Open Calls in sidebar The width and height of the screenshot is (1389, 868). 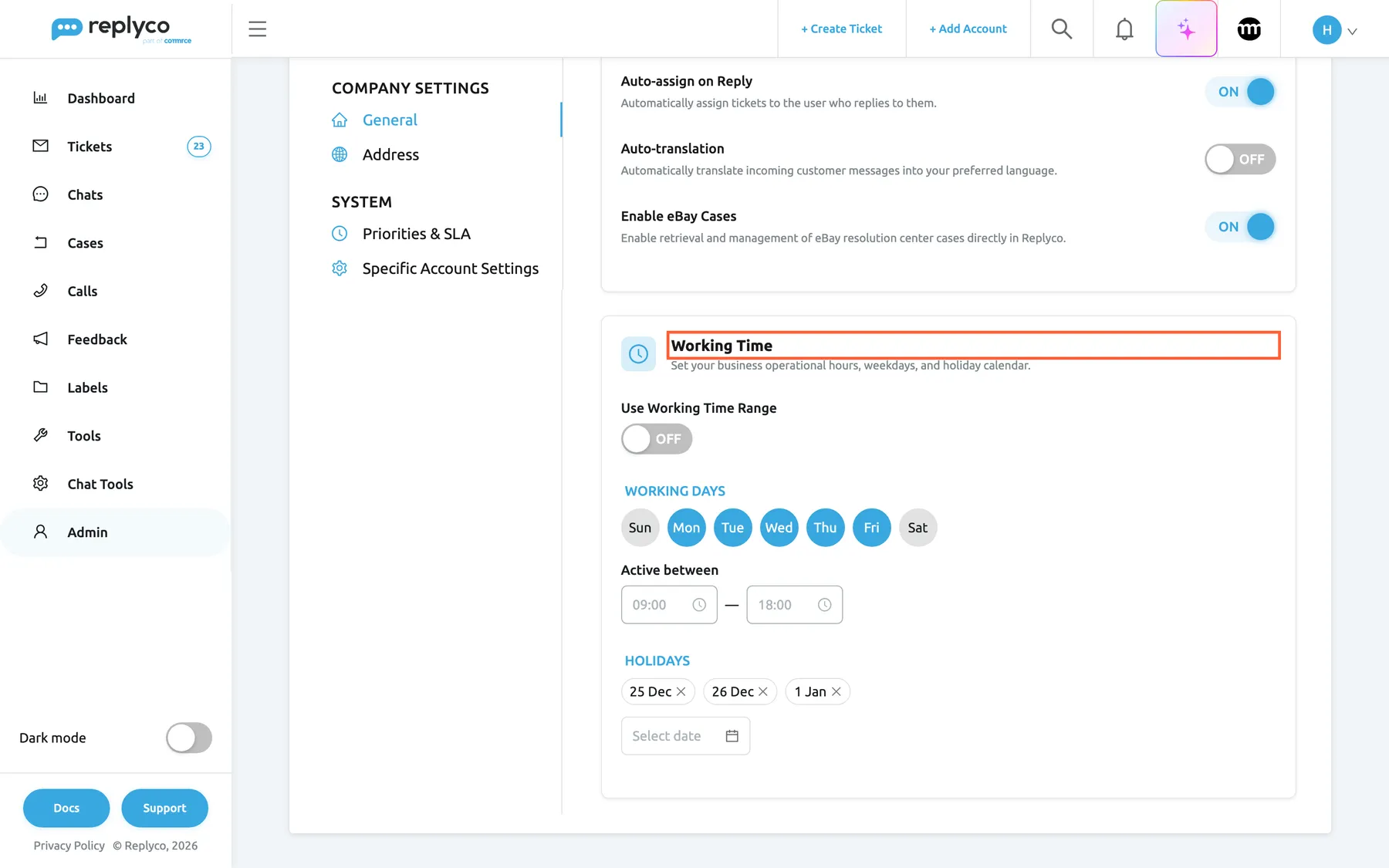coord(116,291)
